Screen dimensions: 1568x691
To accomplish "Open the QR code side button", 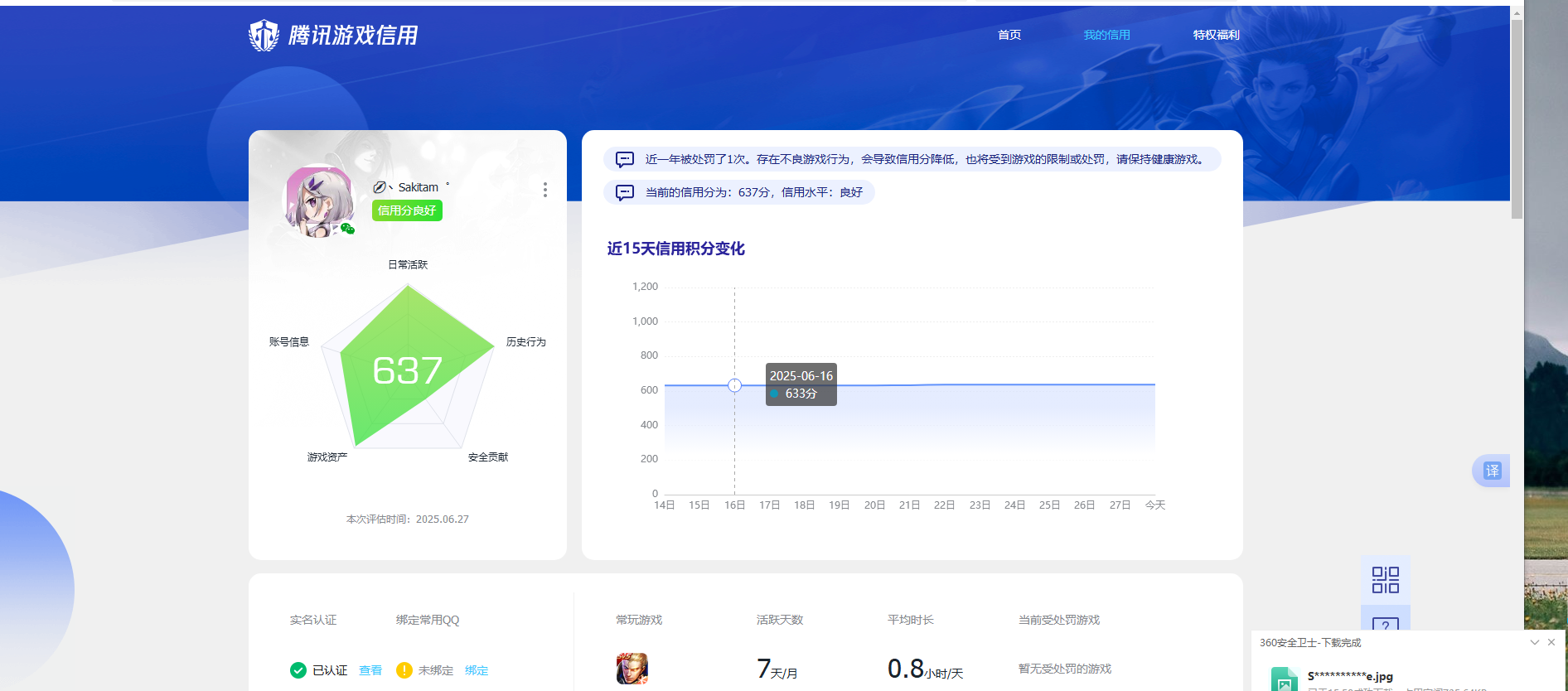I will click(x=1386, y=580).
